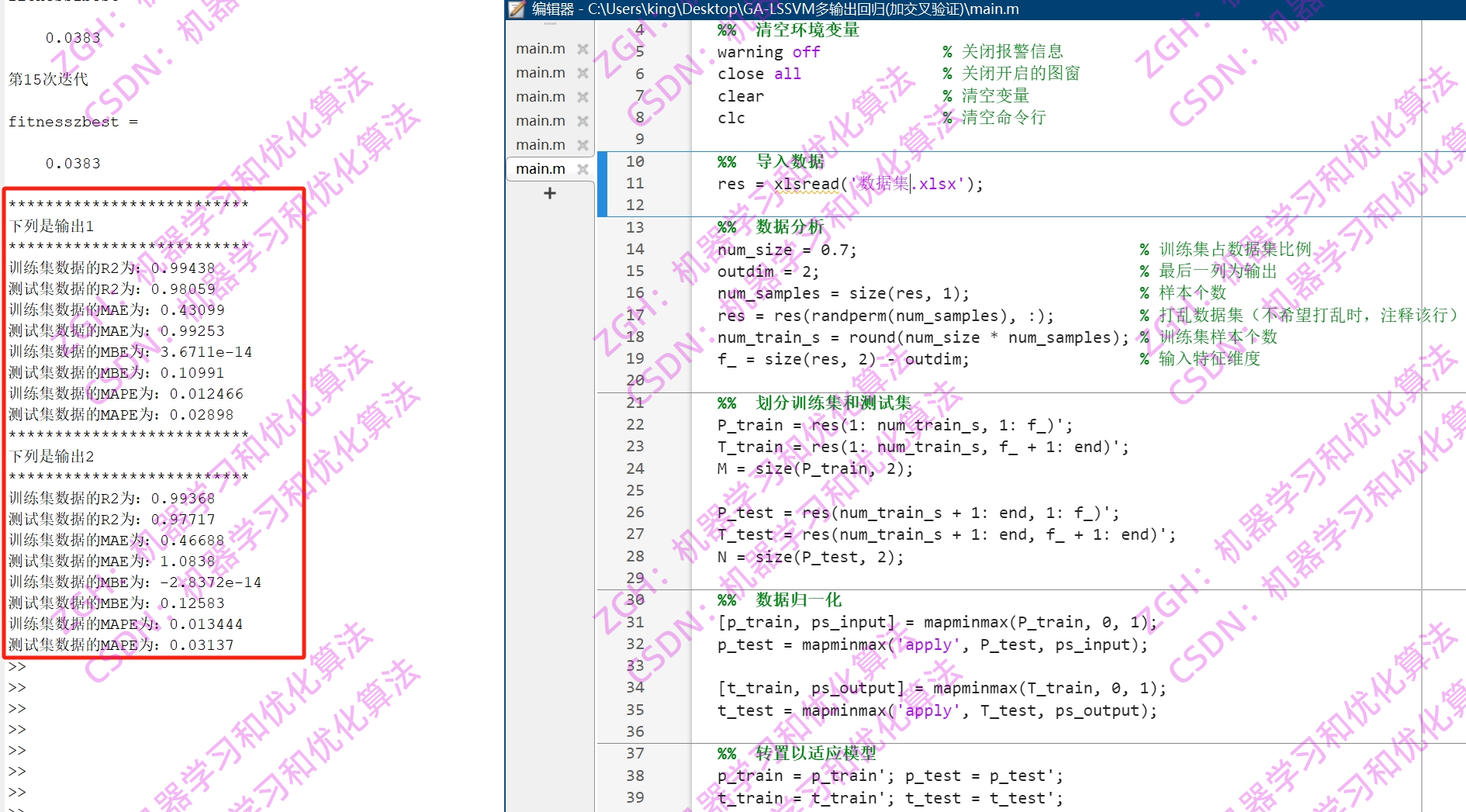Place cursor at the last >> command prompt
The height and width of the screenshot is (812, 1466).
point(17,792)
